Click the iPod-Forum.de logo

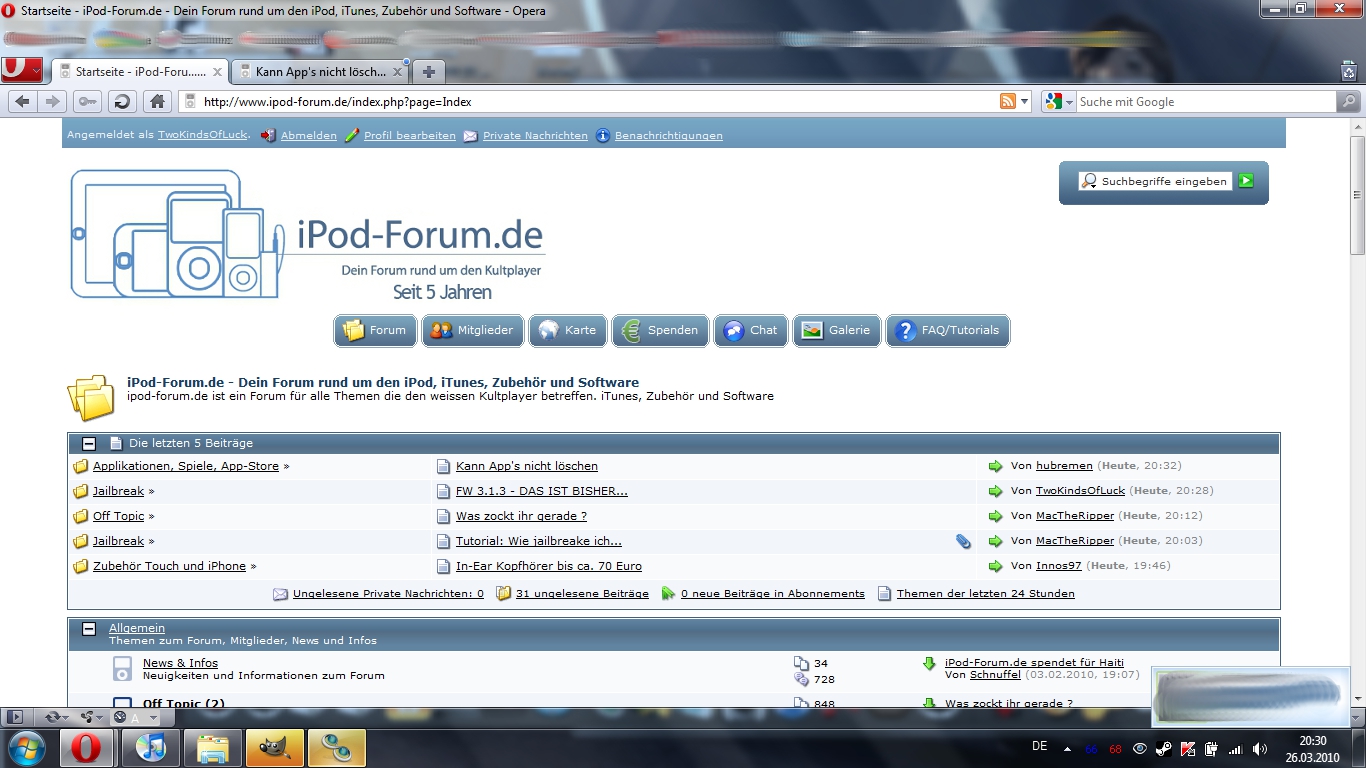click(x=308, y=234)
